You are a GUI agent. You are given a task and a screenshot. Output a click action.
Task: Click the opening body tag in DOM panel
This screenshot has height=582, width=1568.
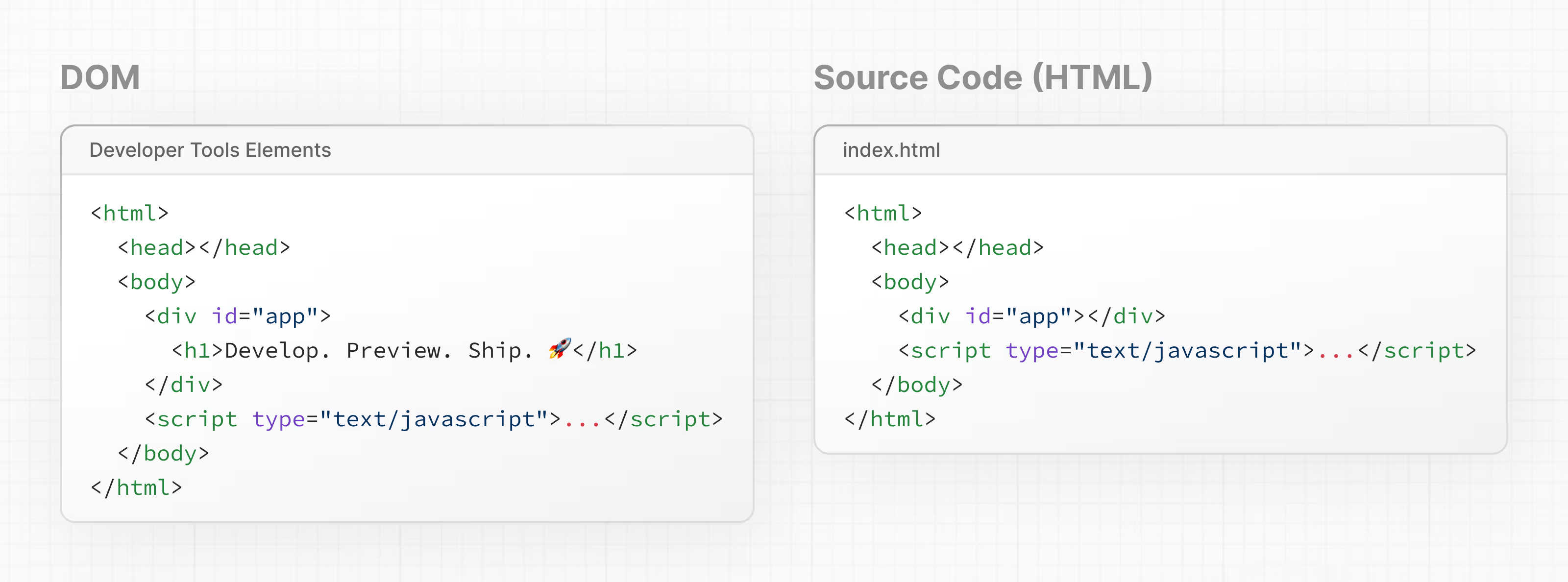[156, 282]
